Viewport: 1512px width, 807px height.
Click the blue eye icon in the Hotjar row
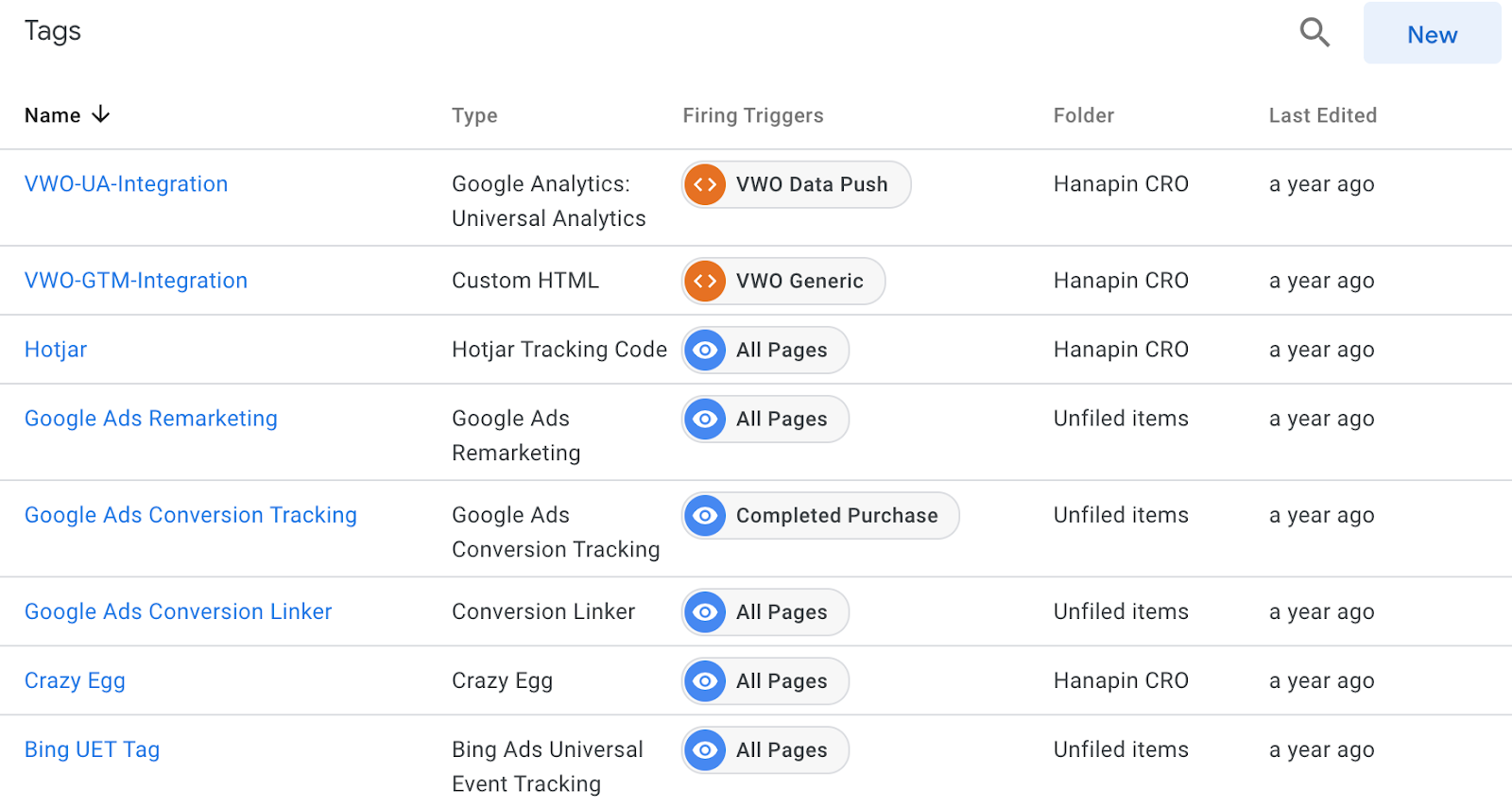pos(705,351)
